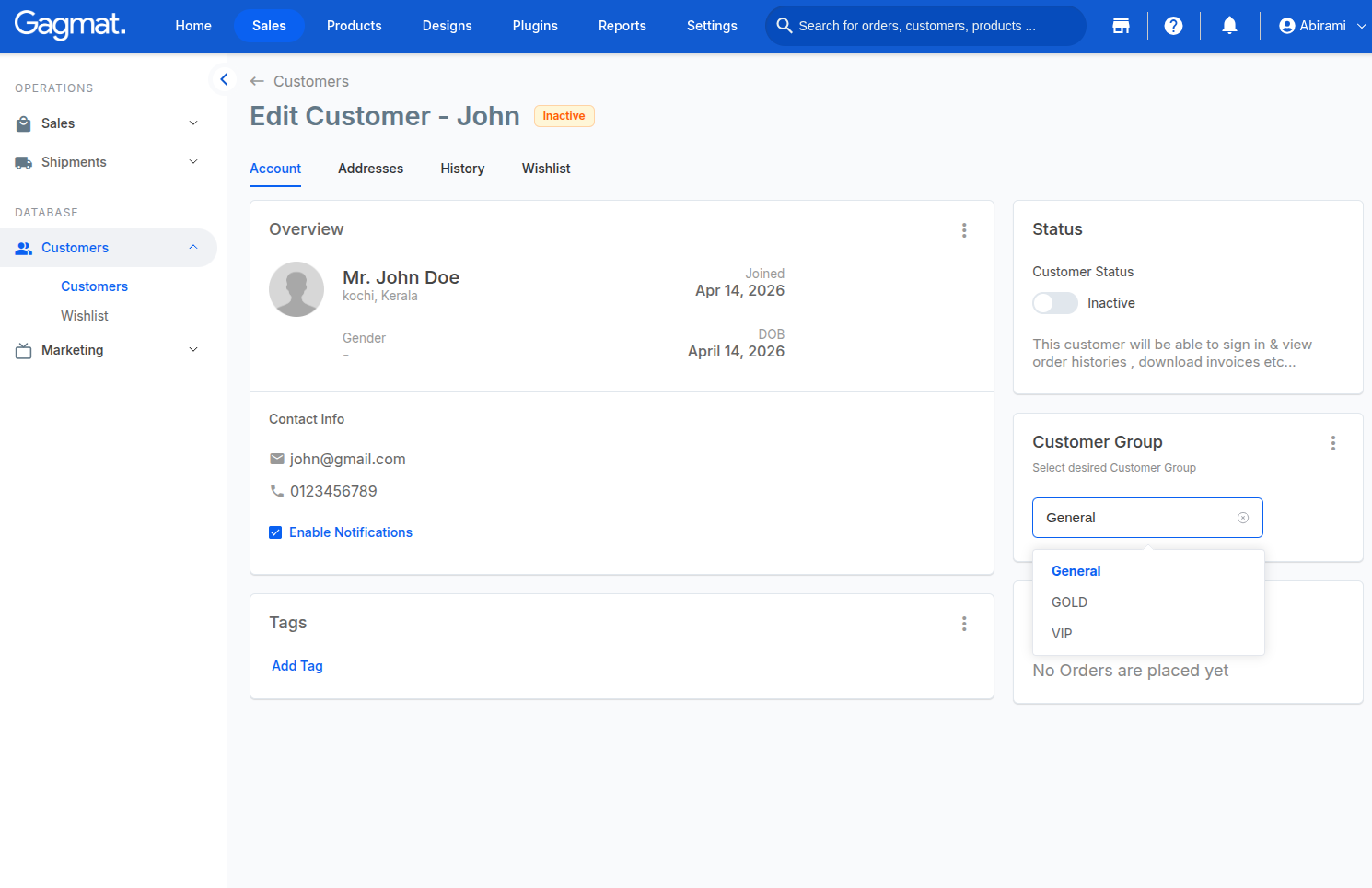Switch to the Addresses tab
This screenshot has height=888, width=1372.
(x=370, y=169)
